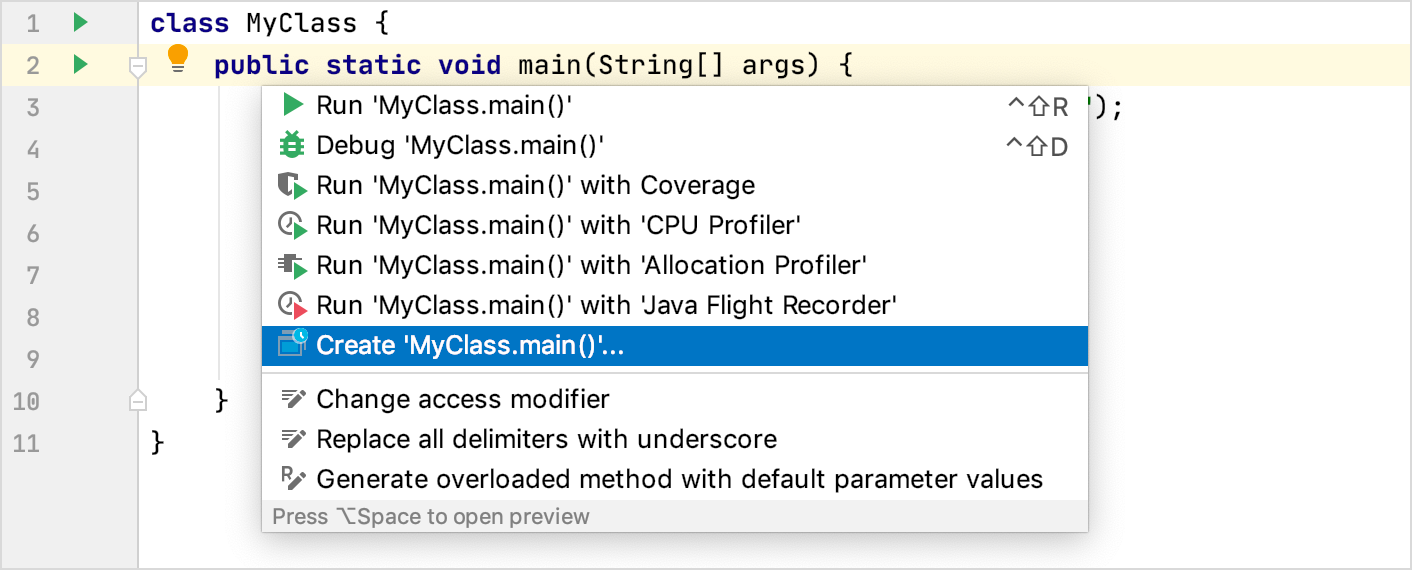Click the green Run 'MyClass.main()' play icon
This screenshot has height=570, width=1412.
pos(292,105)
